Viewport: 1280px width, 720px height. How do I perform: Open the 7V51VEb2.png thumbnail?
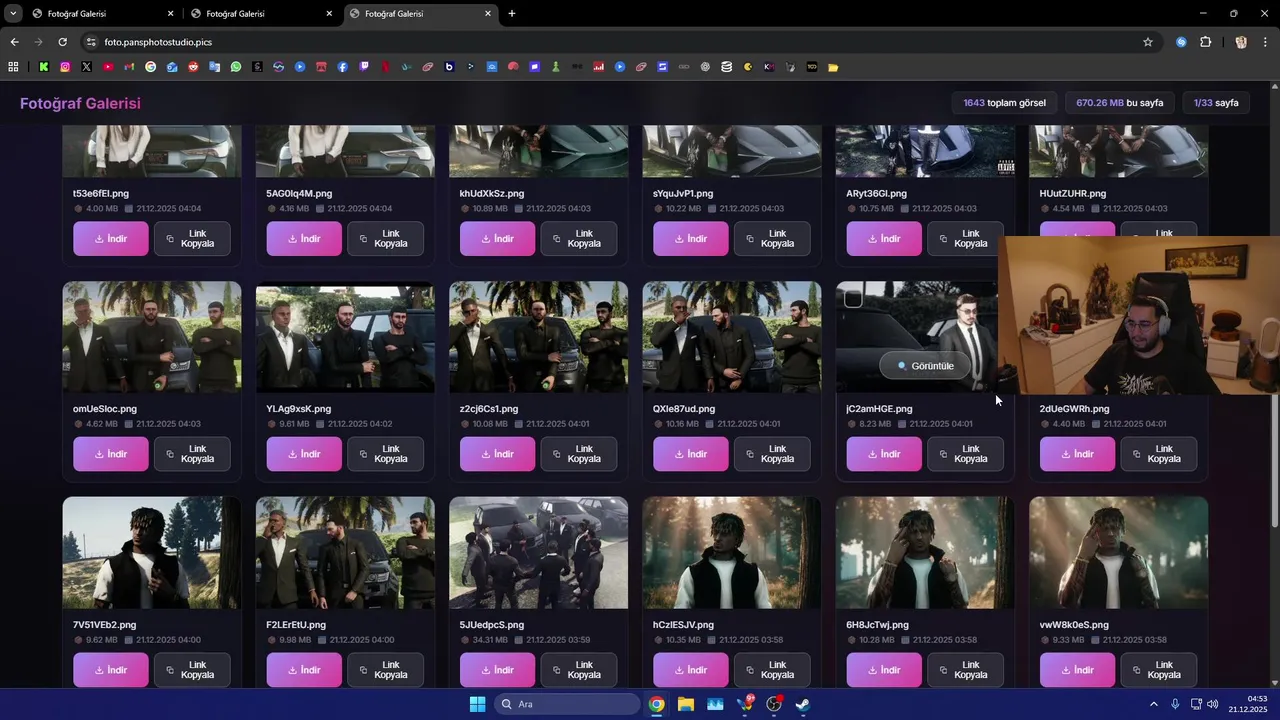[x=152, y=553]
